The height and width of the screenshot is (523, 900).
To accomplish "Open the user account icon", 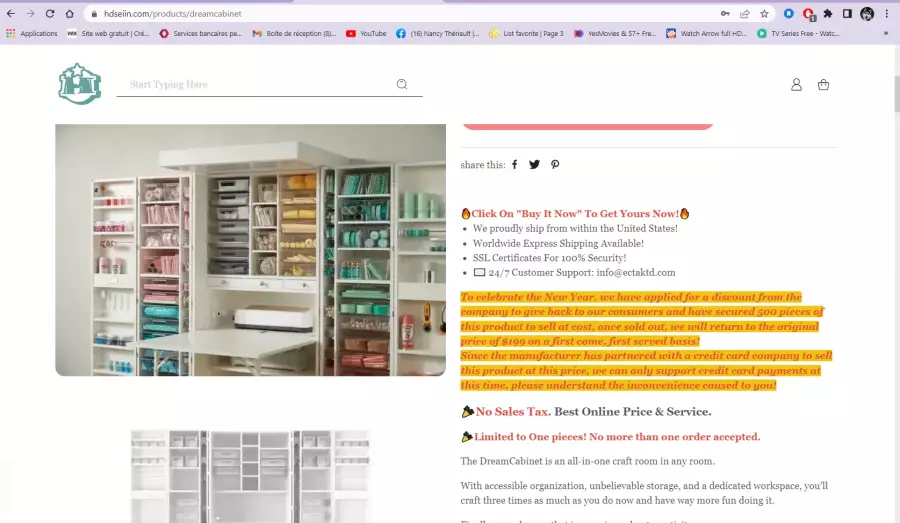I will (x=796, y=85).
